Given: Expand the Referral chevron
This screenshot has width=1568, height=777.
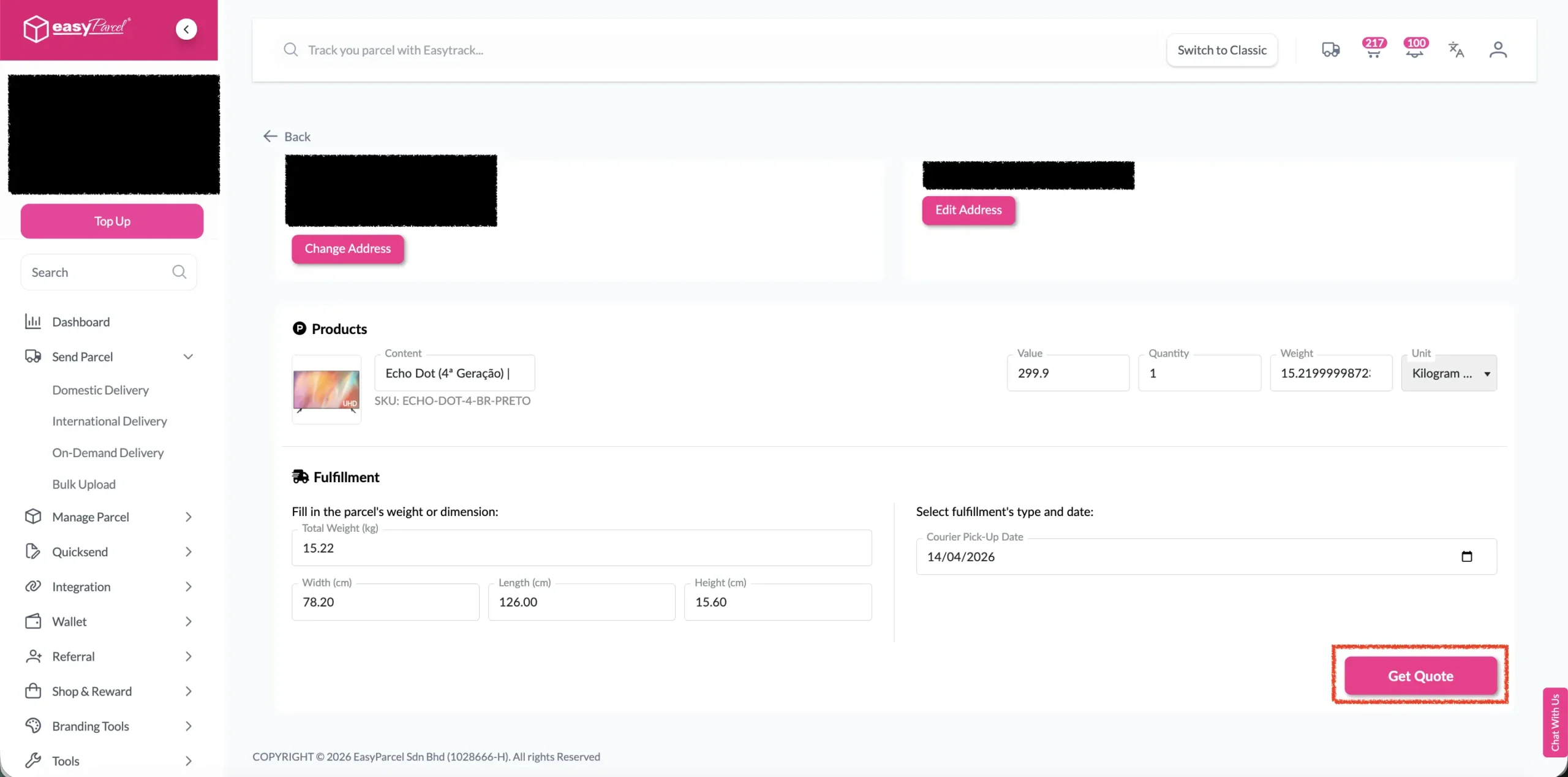Looking at the screenshot, I should pos(189,656).
